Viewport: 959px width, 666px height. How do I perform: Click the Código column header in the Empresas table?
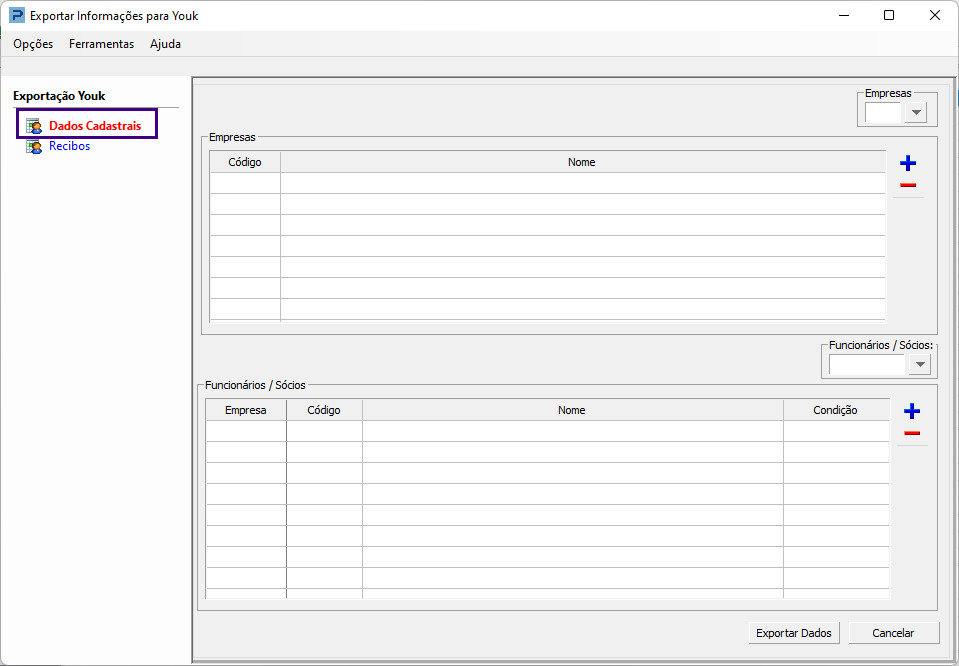tap(245, 162)
